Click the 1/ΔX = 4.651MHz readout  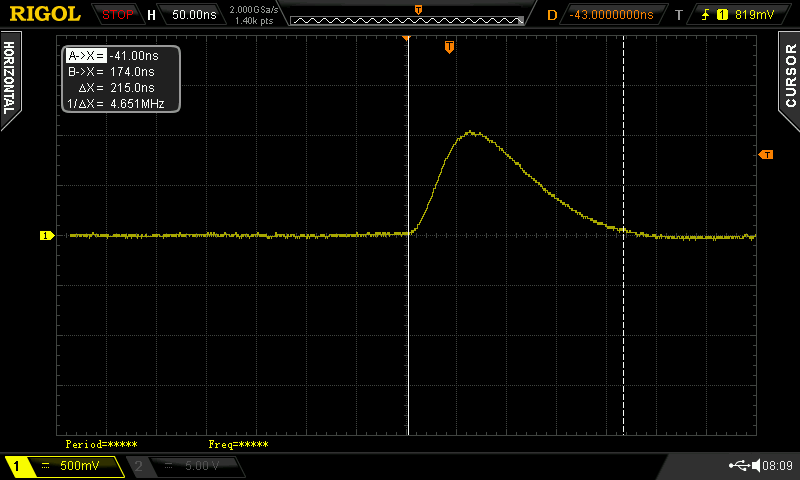pyautogui.click(x=116, y=104)
